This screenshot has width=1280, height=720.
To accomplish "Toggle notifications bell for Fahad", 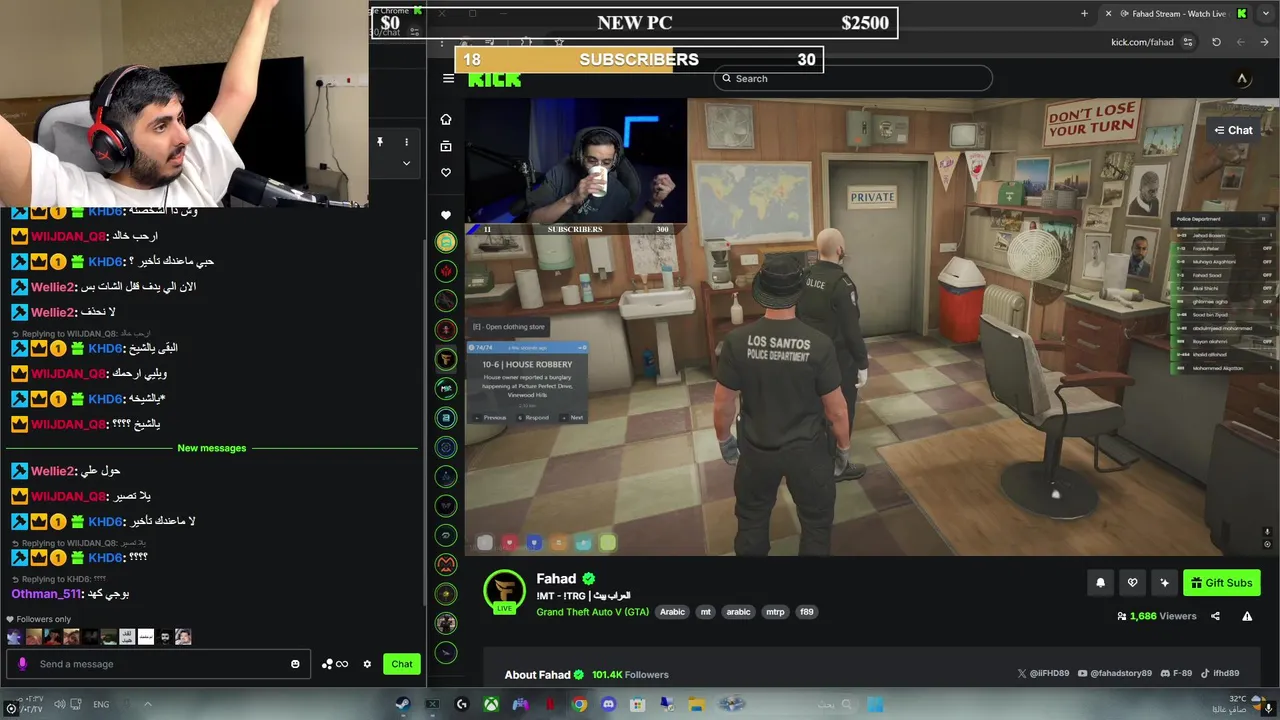I will 1101,583.
